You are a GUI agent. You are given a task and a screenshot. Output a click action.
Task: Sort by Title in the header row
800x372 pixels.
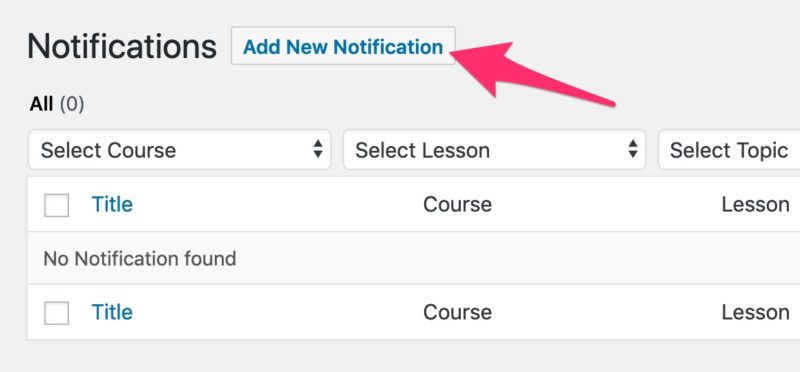(x=112, y=205)
